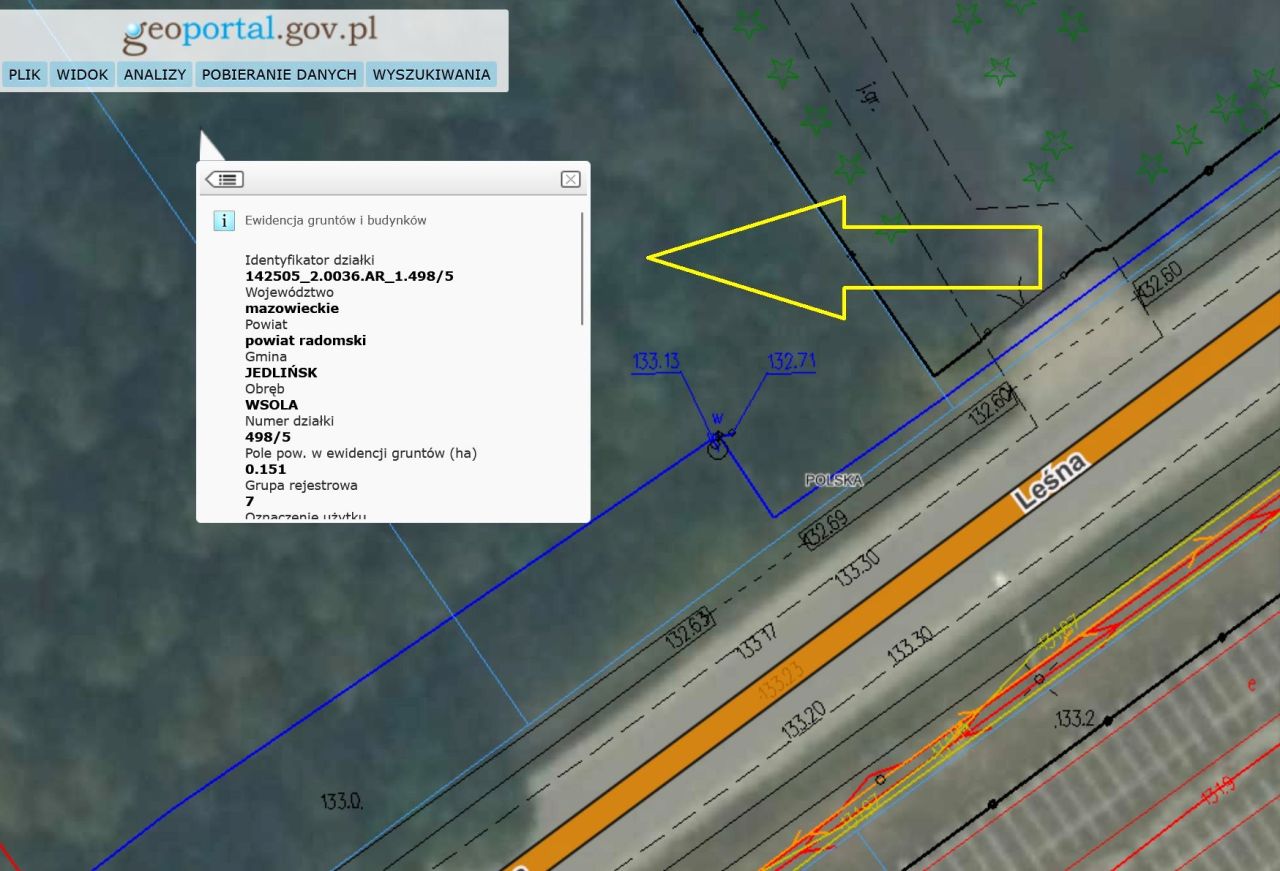Viewport: 1280px width, 871px height.
Task: Click the blue info icon beside Ewidencja gruntów
Action: coord(224,220)
